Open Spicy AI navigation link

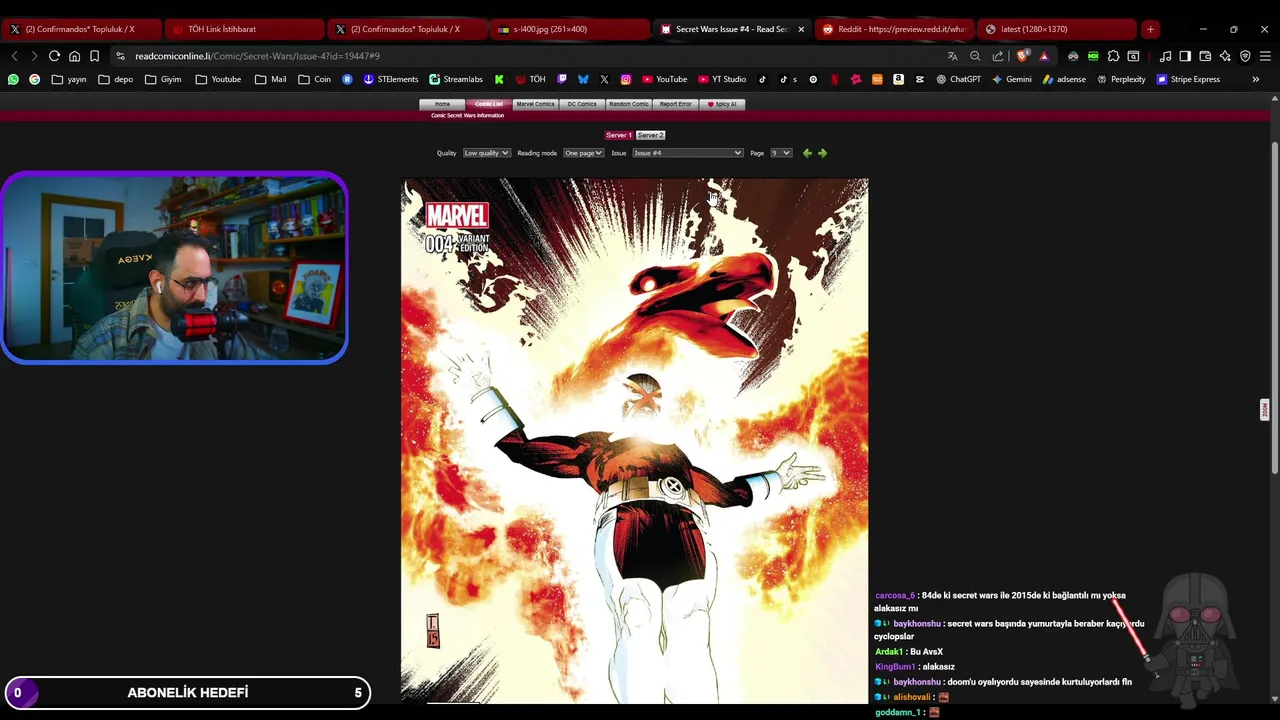pyautogui.click(x=722, y=104)
